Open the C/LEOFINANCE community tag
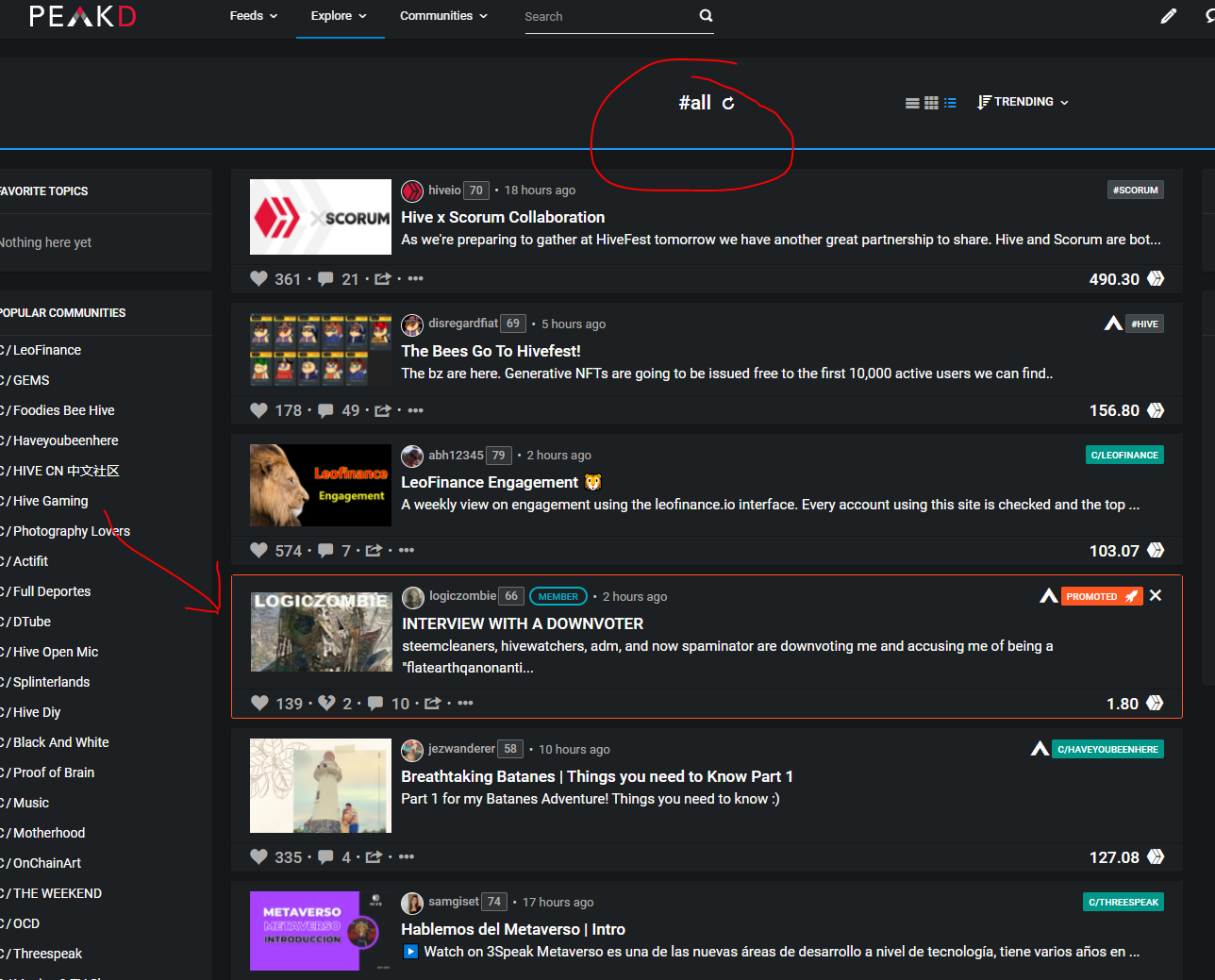This screenshot has width=1215, height=980. tap(1124, 455)
